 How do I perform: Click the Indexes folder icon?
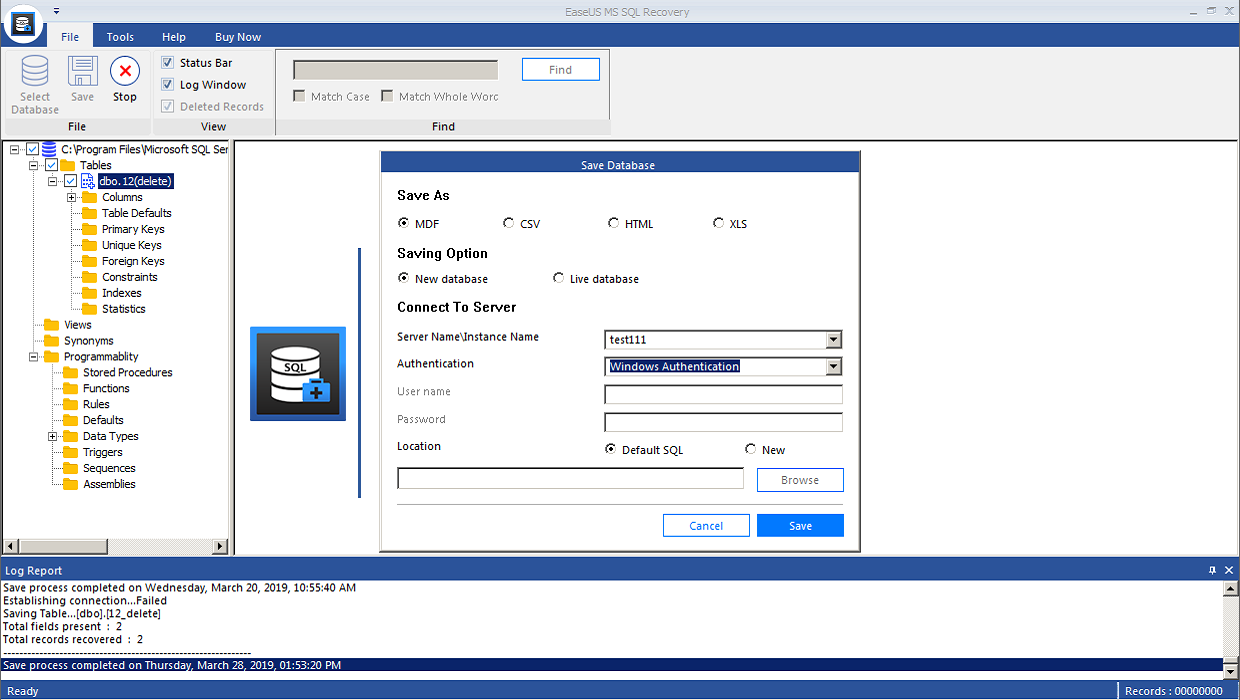(x=90, y=293)
